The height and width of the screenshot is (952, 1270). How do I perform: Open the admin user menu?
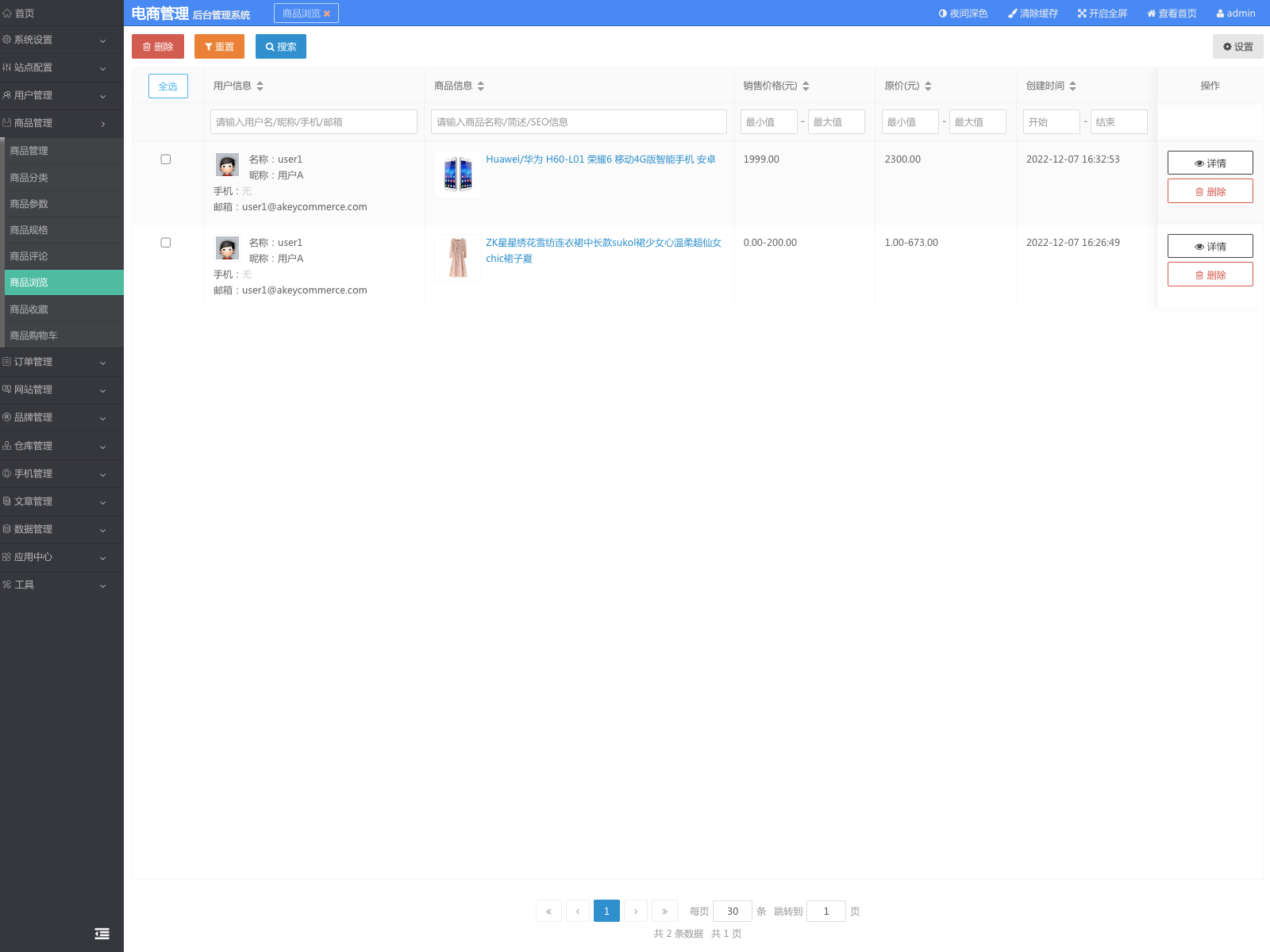point(1236,13)
